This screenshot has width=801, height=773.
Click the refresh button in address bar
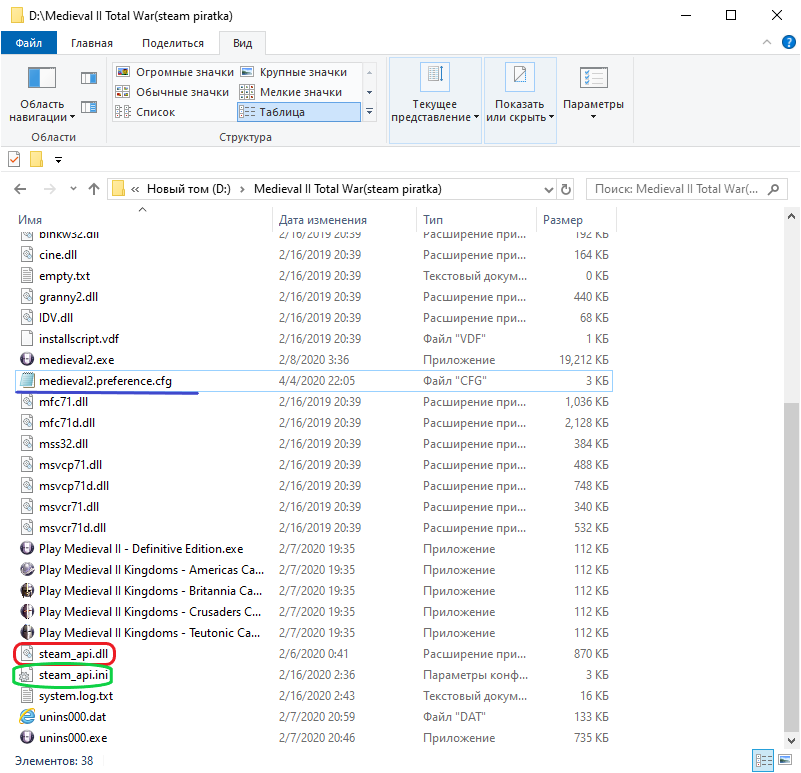tap(566, 190)
